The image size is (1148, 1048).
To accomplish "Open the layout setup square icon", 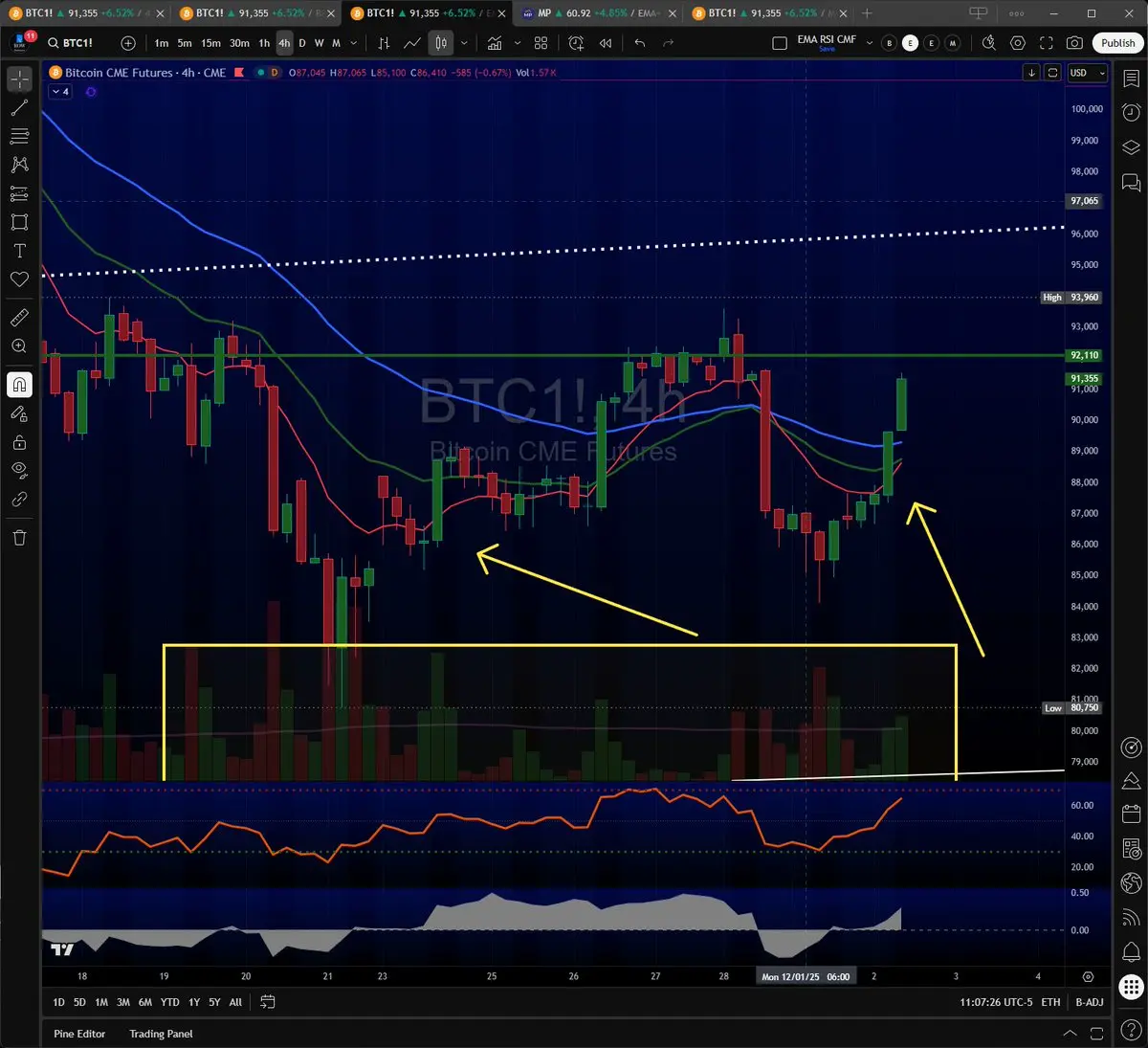I will click(780, 43).
